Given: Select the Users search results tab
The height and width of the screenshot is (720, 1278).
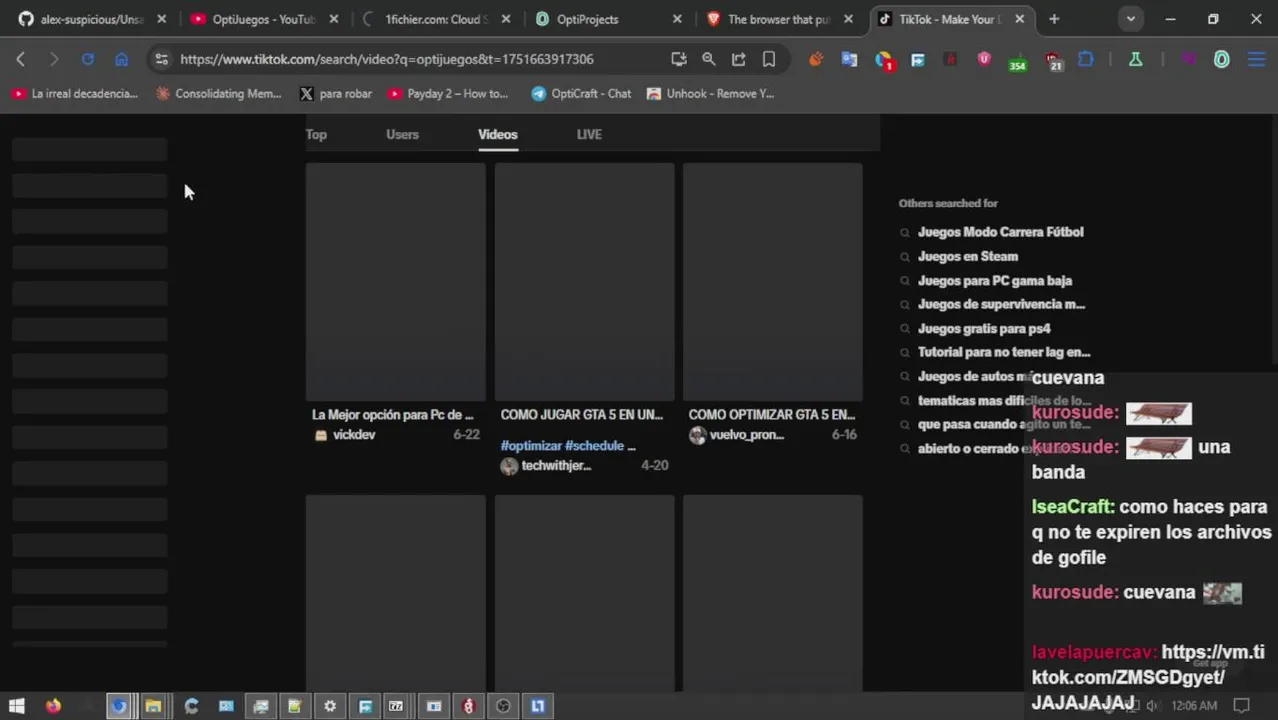Looking at the screenshot, I should click(x=402, y=134).
